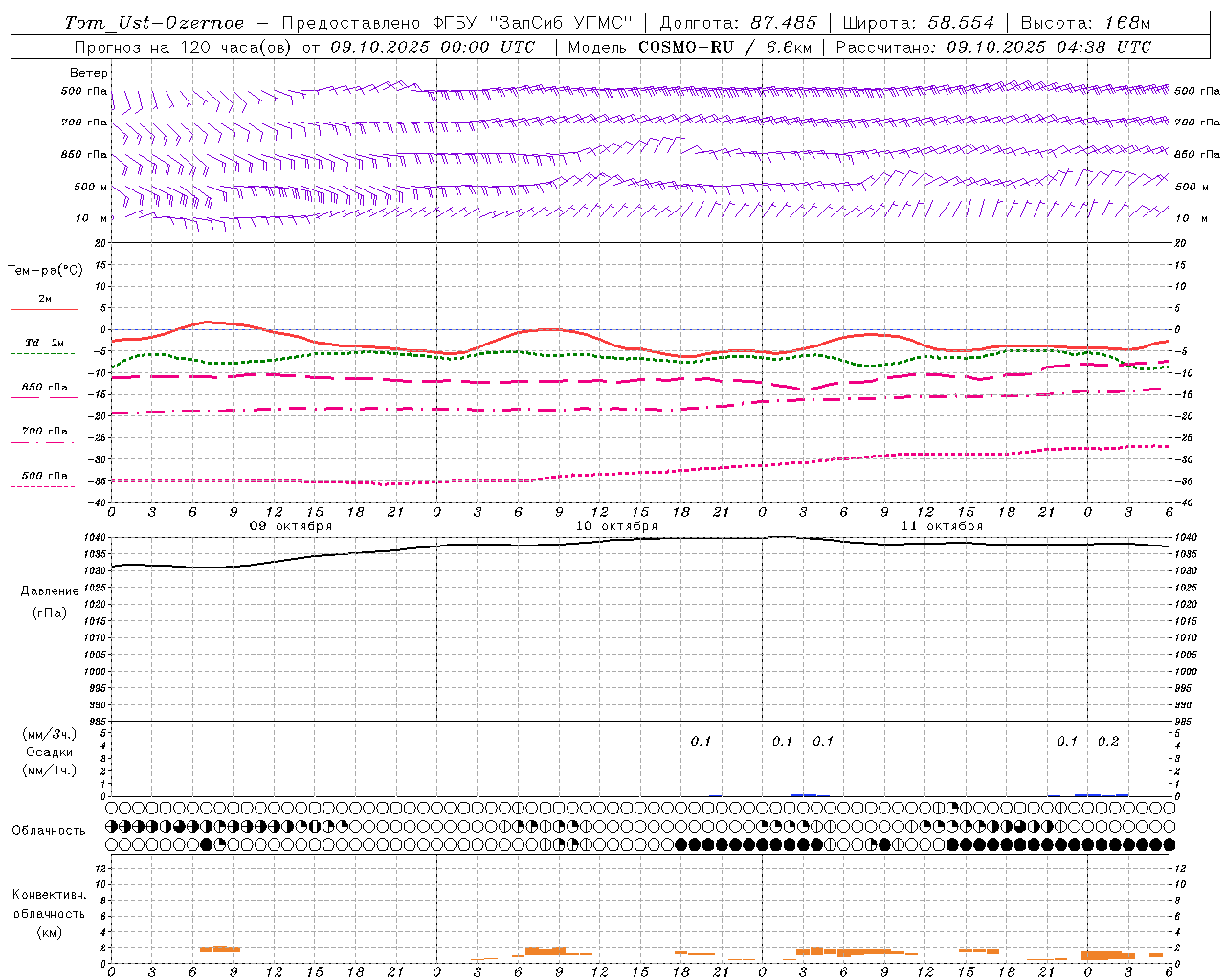Click the model label "COSMO-RU / 6.6км"

tap(724, 47)
